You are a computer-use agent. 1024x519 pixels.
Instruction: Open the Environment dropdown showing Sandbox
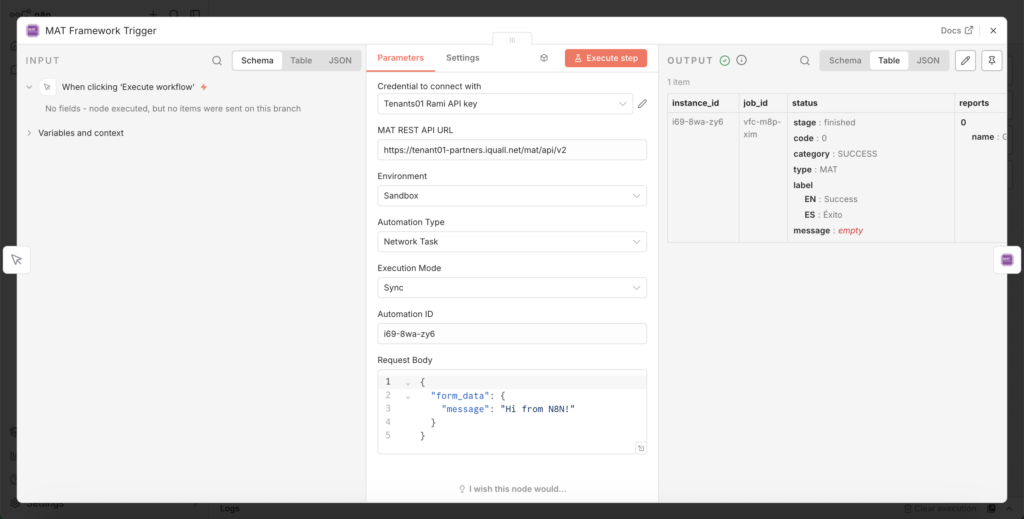click(x=511, y=196)
